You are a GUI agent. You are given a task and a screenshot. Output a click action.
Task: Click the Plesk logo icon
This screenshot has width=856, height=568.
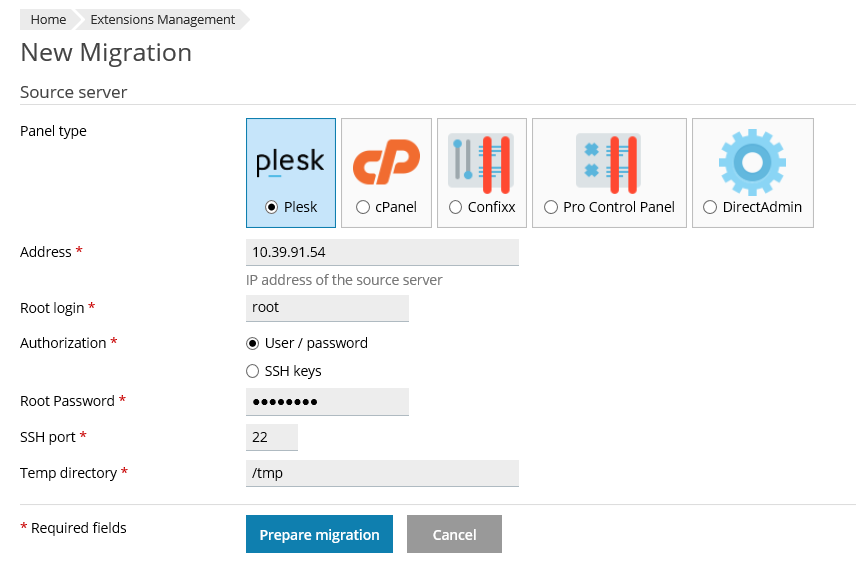pyautogui.click(x=290, y=162)
